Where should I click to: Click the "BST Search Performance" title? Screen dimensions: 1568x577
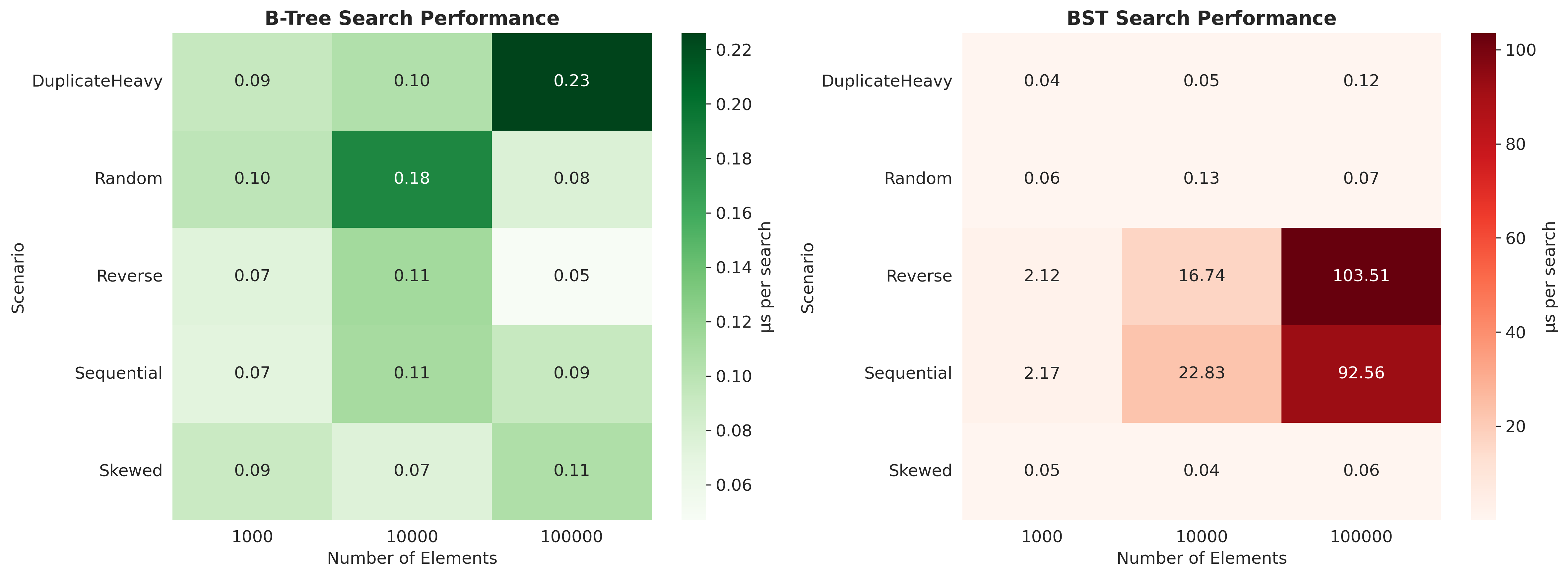click(1201, 18)
